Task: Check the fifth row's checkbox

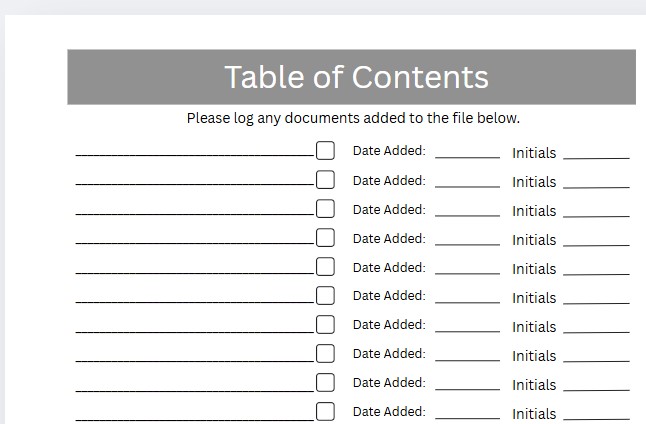Action: [325, 267]
